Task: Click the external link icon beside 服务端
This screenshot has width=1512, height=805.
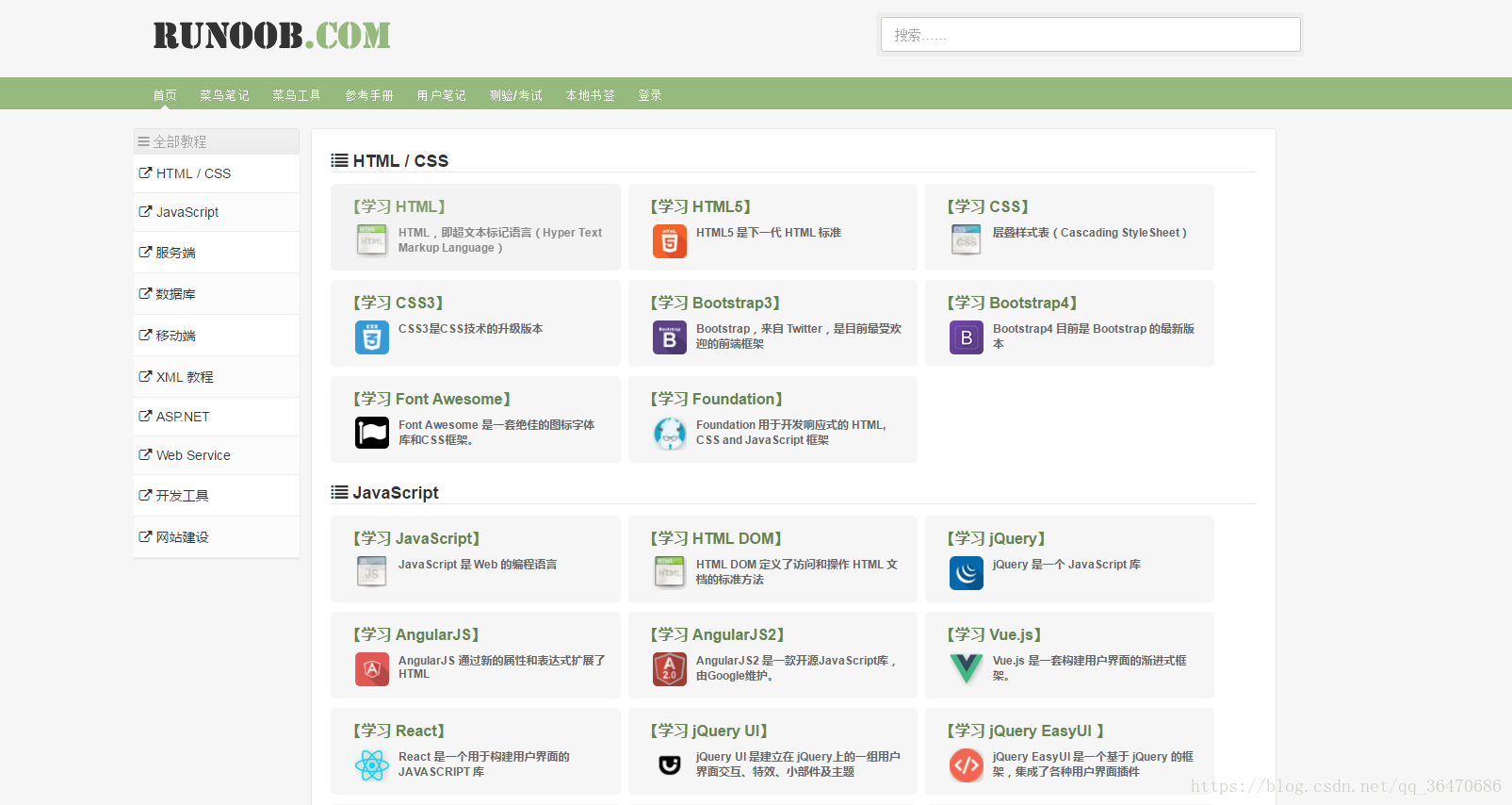Action: 145,252
